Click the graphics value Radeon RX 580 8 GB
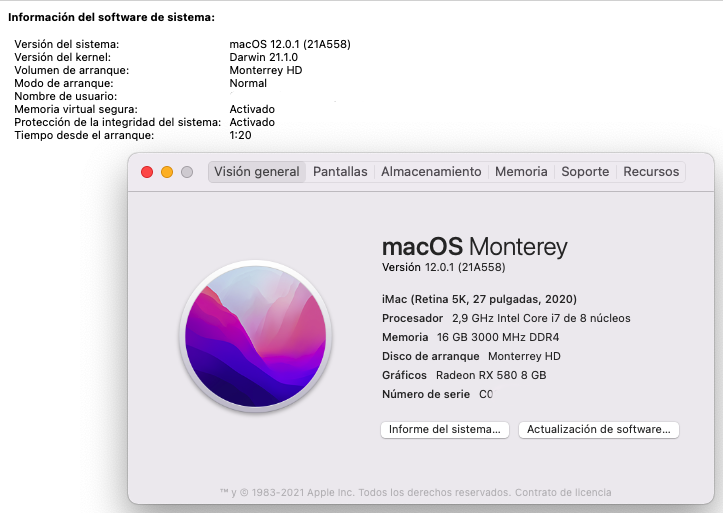Viewport: 723px width, 513px height. [491, 375]
